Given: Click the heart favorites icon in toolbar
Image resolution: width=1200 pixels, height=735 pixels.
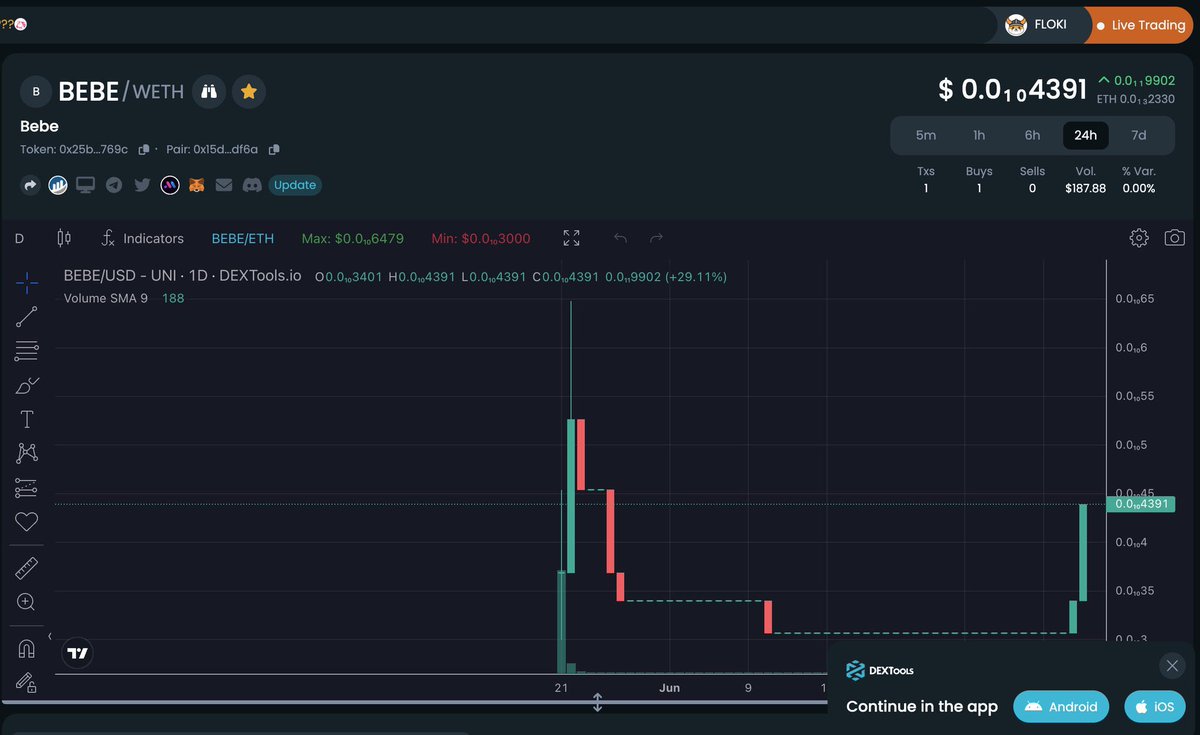Looking at the screenshot, I should coord(27,522).
